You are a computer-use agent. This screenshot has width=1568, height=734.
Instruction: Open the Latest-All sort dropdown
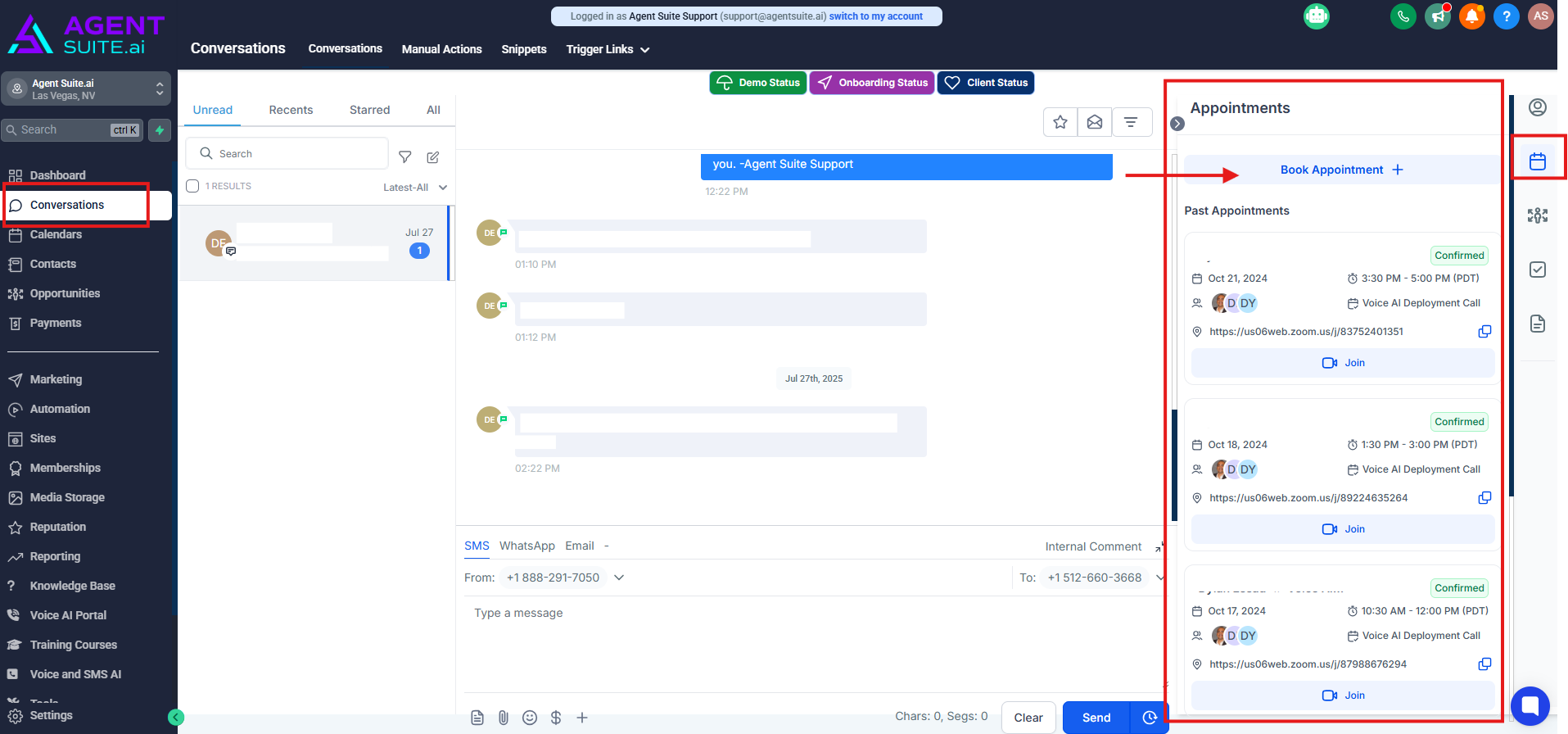coord(415,188)
